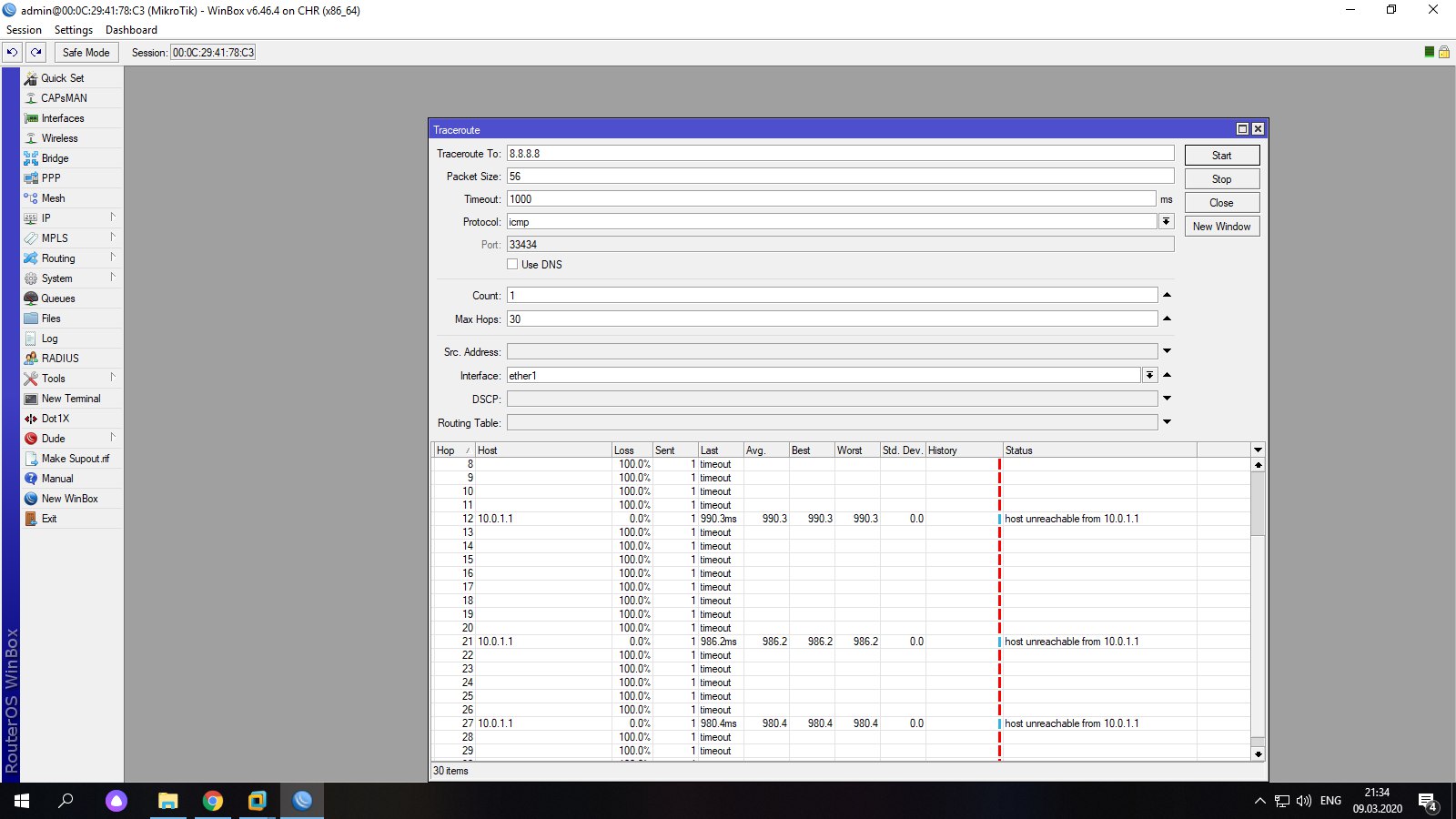The height and width of the screenshot is (819, 1456).
Task: Click the Close button in Traceroute
Action: pos(1222,203)
